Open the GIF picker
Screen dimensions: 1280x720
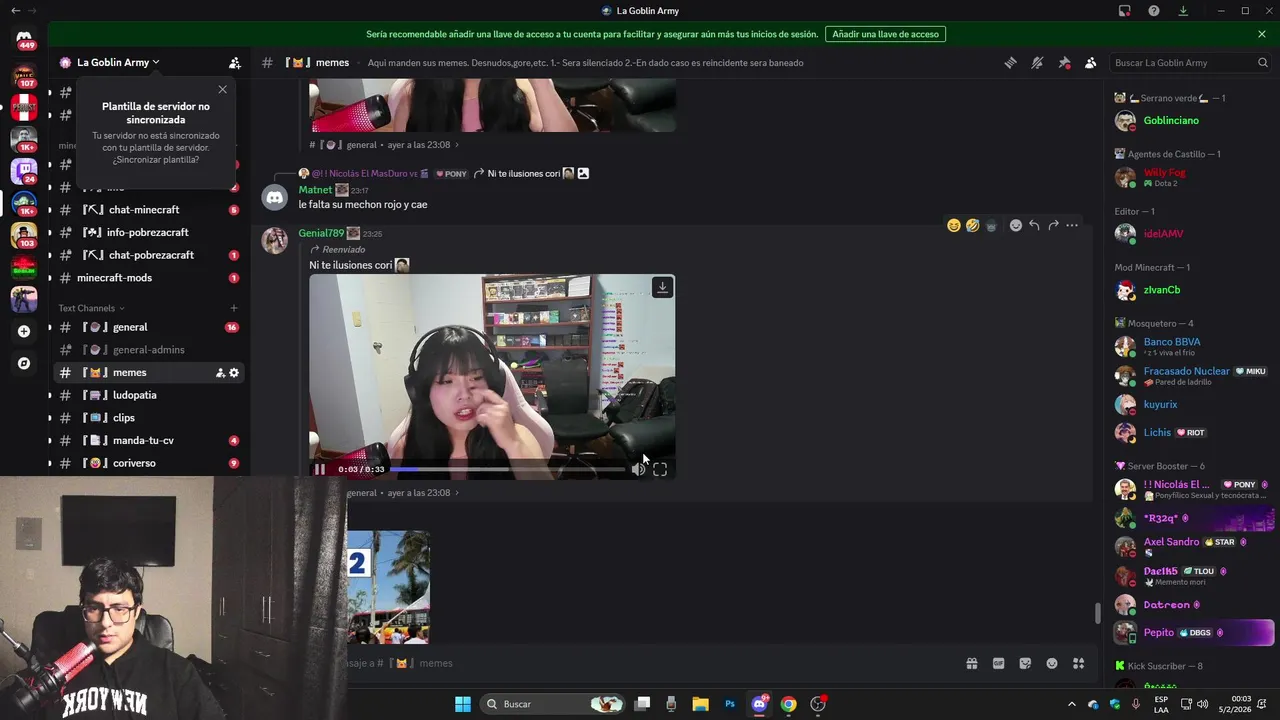[x=998, y=663]
